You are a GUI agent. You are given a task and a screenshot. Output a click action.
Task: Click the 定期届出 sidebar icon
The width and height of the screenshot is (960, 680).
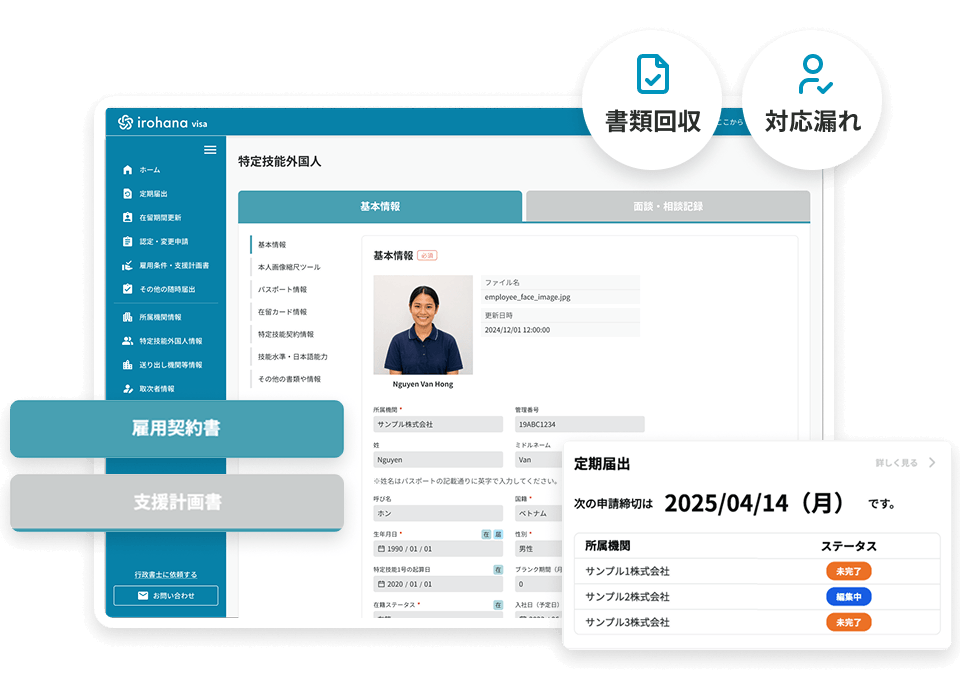click(x=127, y=193)
